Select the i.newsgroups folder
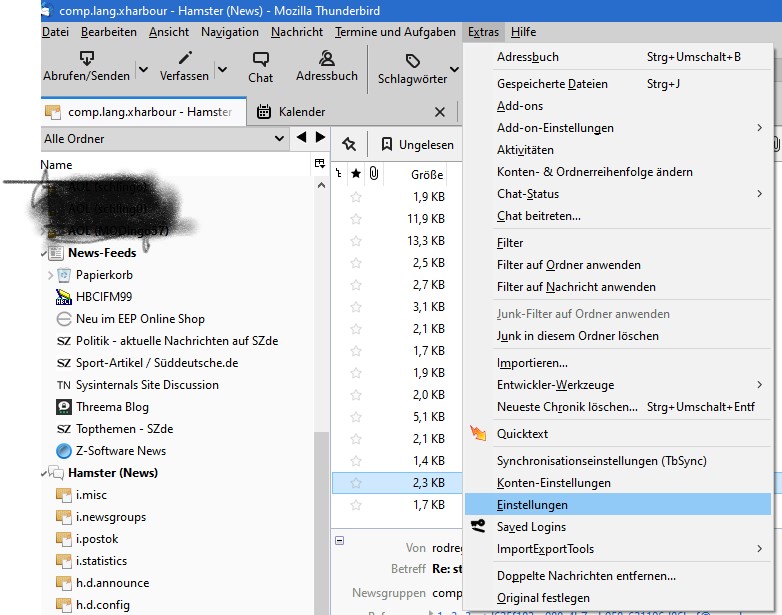The width and height of the screenshot is (782, 615). (x=110, y=517)
